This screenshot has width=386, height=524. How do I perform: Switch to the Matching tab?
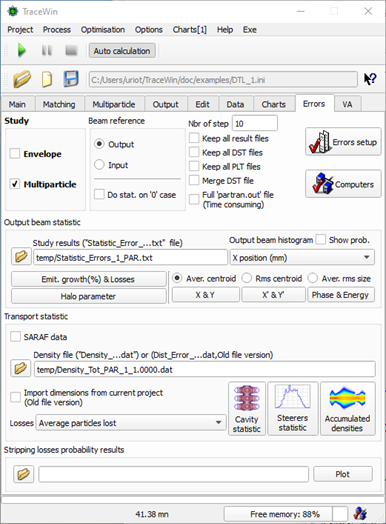pos(59,104)
